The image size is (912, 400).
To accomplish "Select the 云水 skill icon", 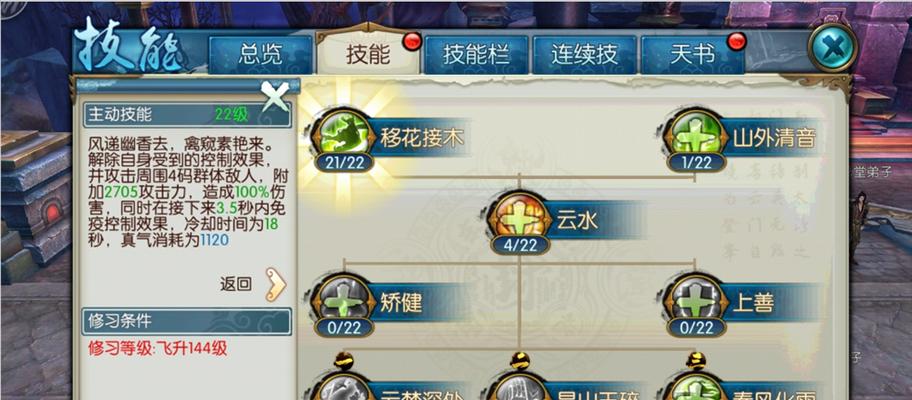I will [519, 217].
